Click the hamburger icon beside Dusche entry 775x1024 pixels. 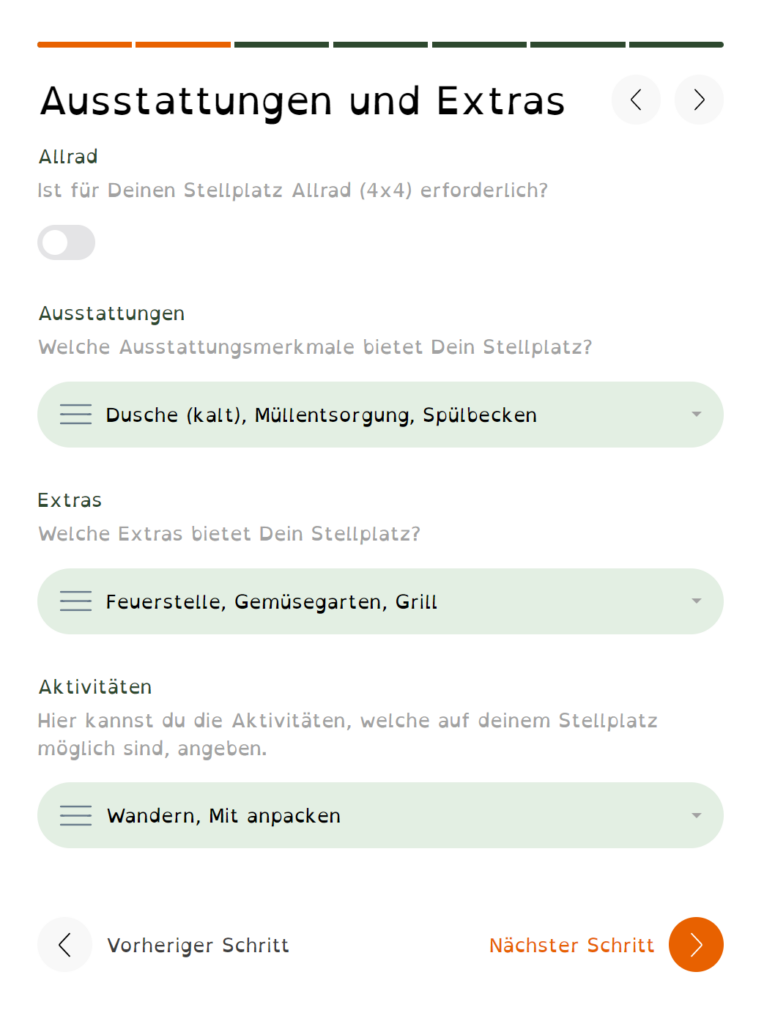pos(76,413)
